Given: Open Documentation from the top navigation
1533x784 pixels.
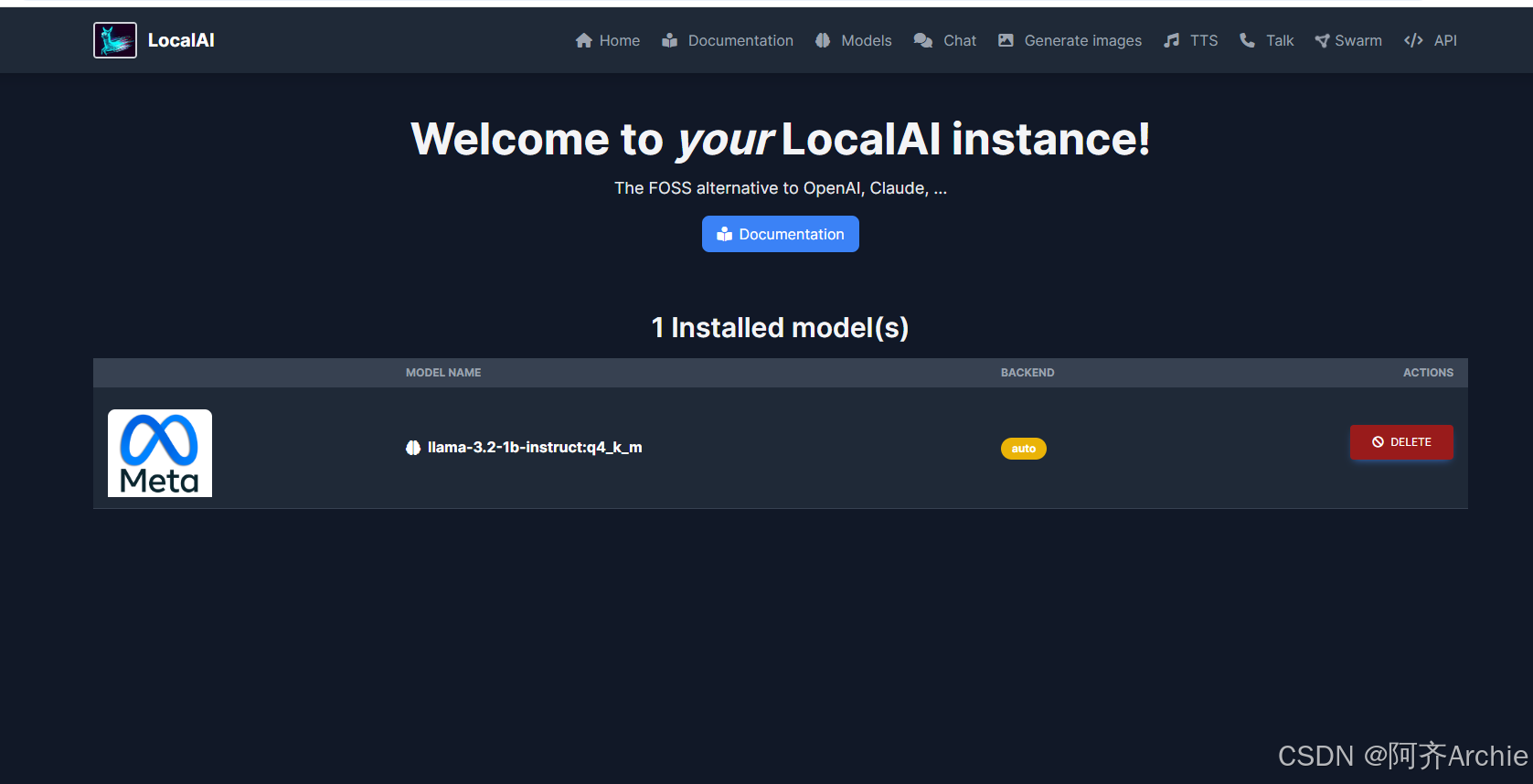Looking at the screenshot, I should [x=728, y=40].
